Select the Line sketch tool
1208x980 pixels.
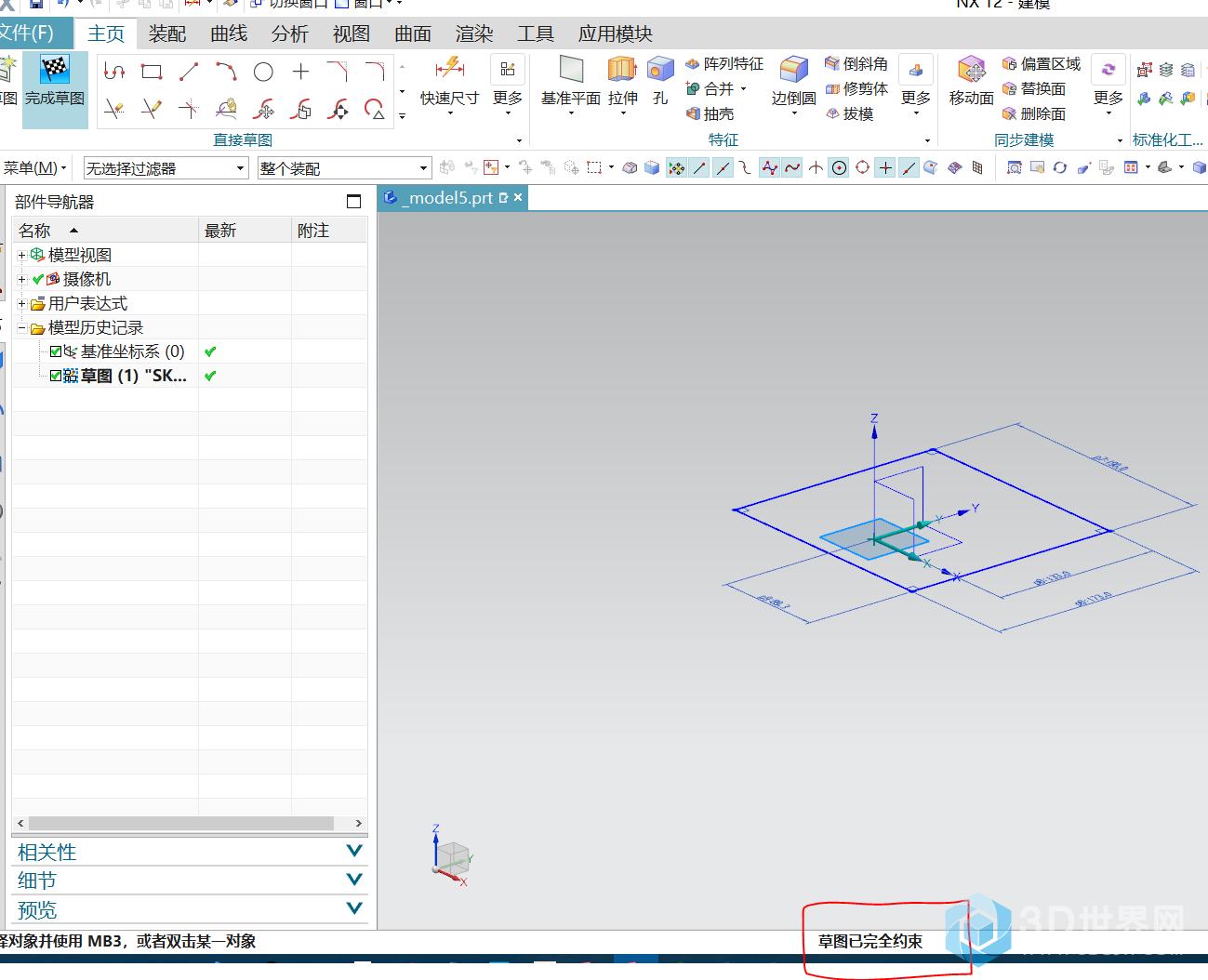point(189,72)
